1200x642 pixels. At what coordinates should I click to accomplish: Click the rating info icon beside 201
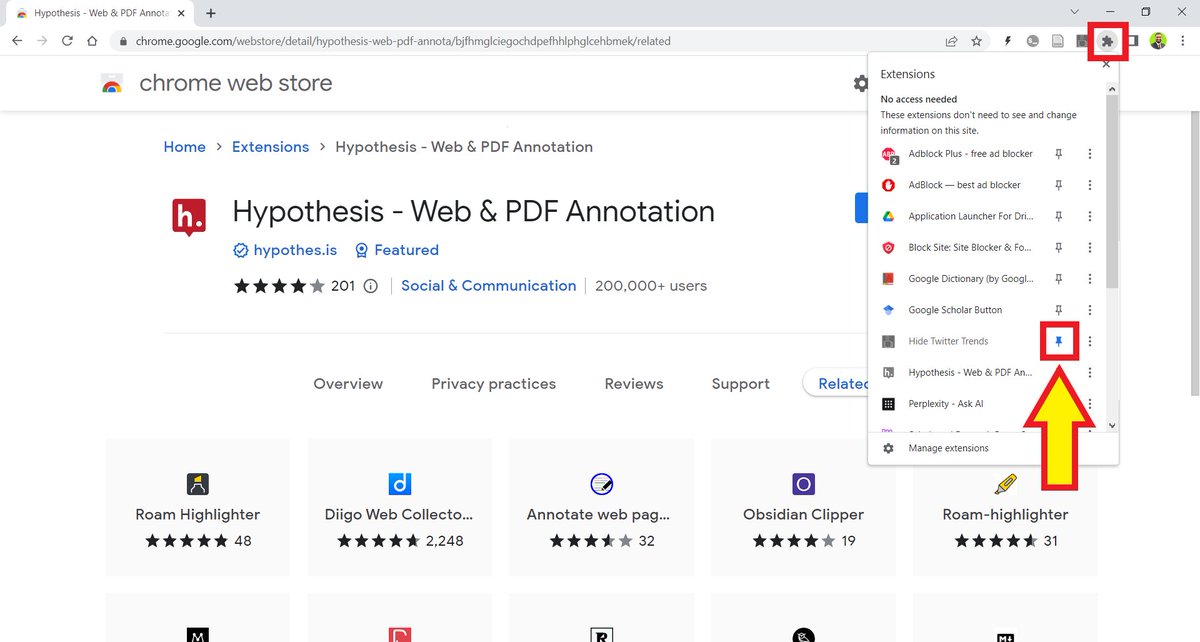coord(371,286)
